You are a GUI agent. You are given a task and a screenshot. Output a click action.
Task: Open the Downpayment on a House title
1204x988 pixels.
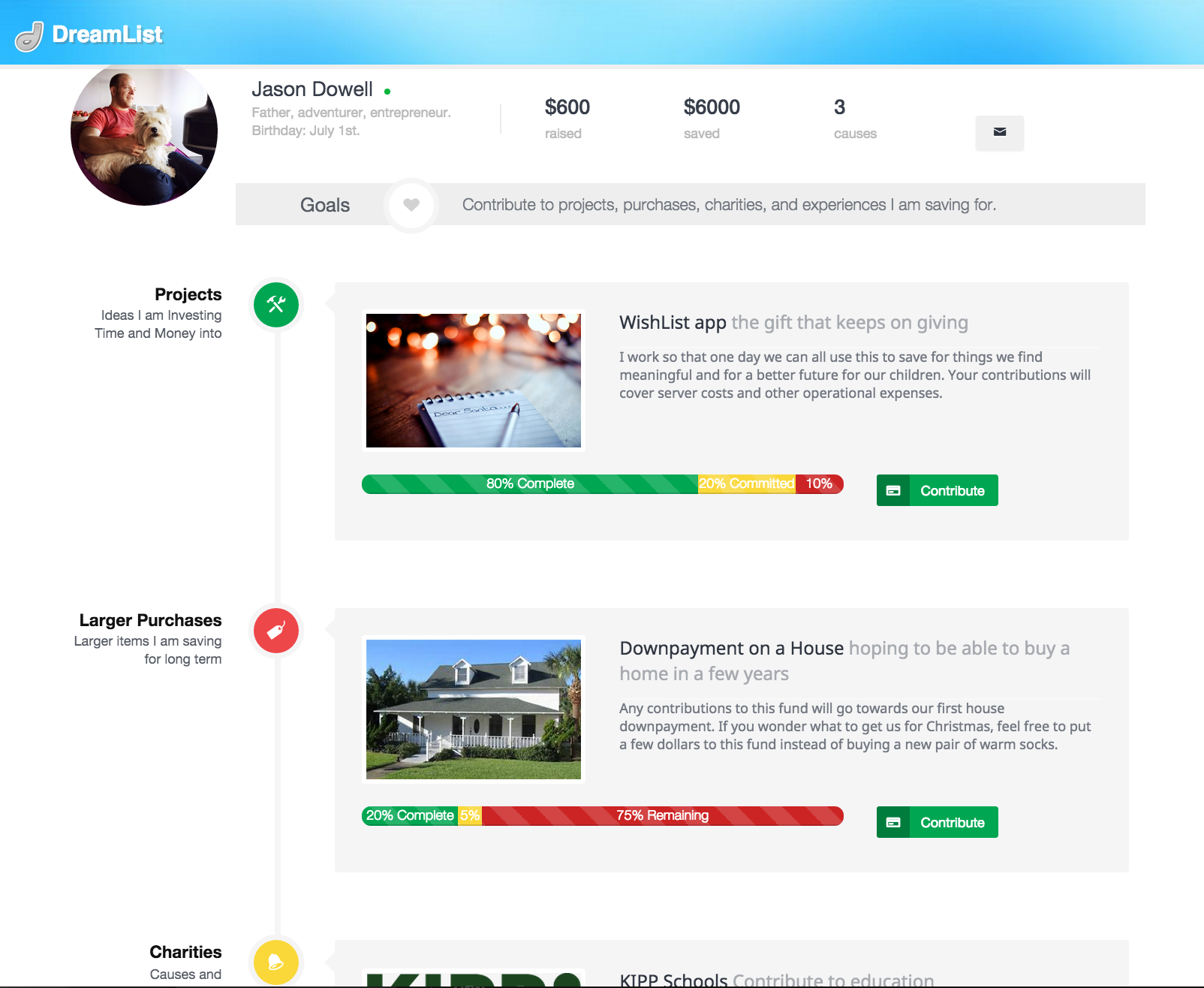click(732, 649)
